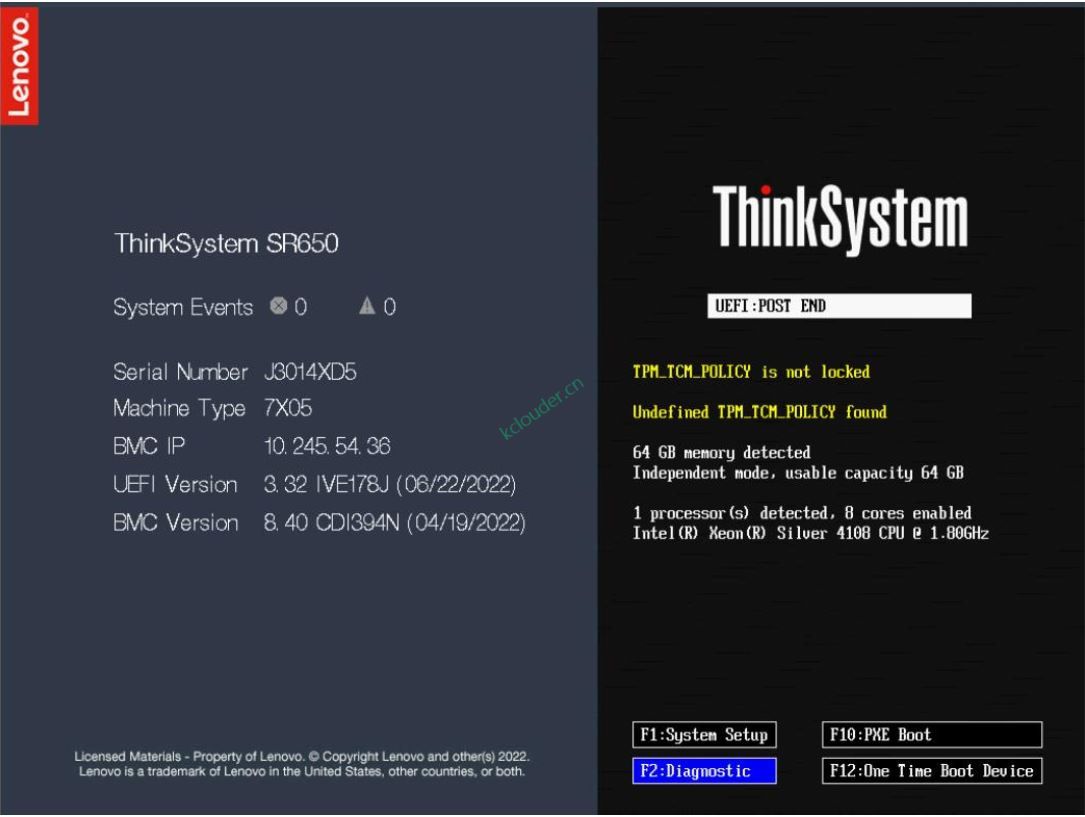Viewport: 1085px width, 817px height.
Task: Click the Lenovo logo
Action: point(19,66)
